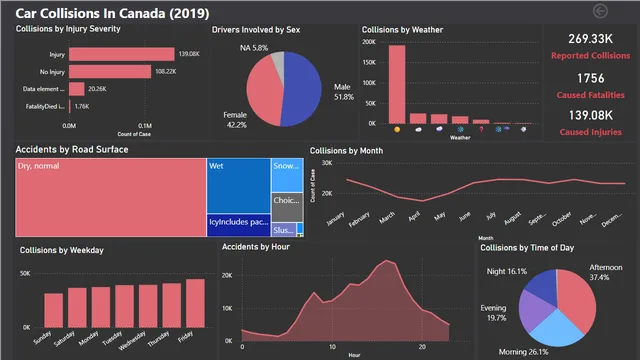Image resolution: width=640 pixels, height=360 pixels.
Task: Click the 269.33K Reported Collisions card value
Action: tap(591, 39)
